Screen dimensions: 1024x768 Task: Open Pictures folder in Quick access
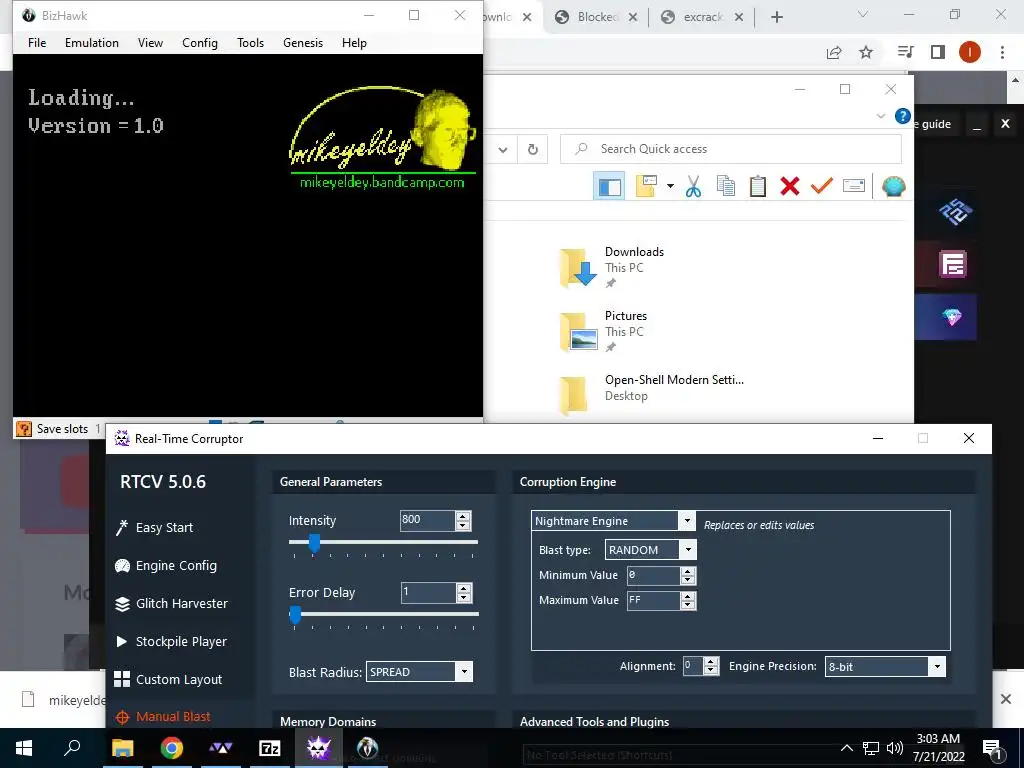604,330
